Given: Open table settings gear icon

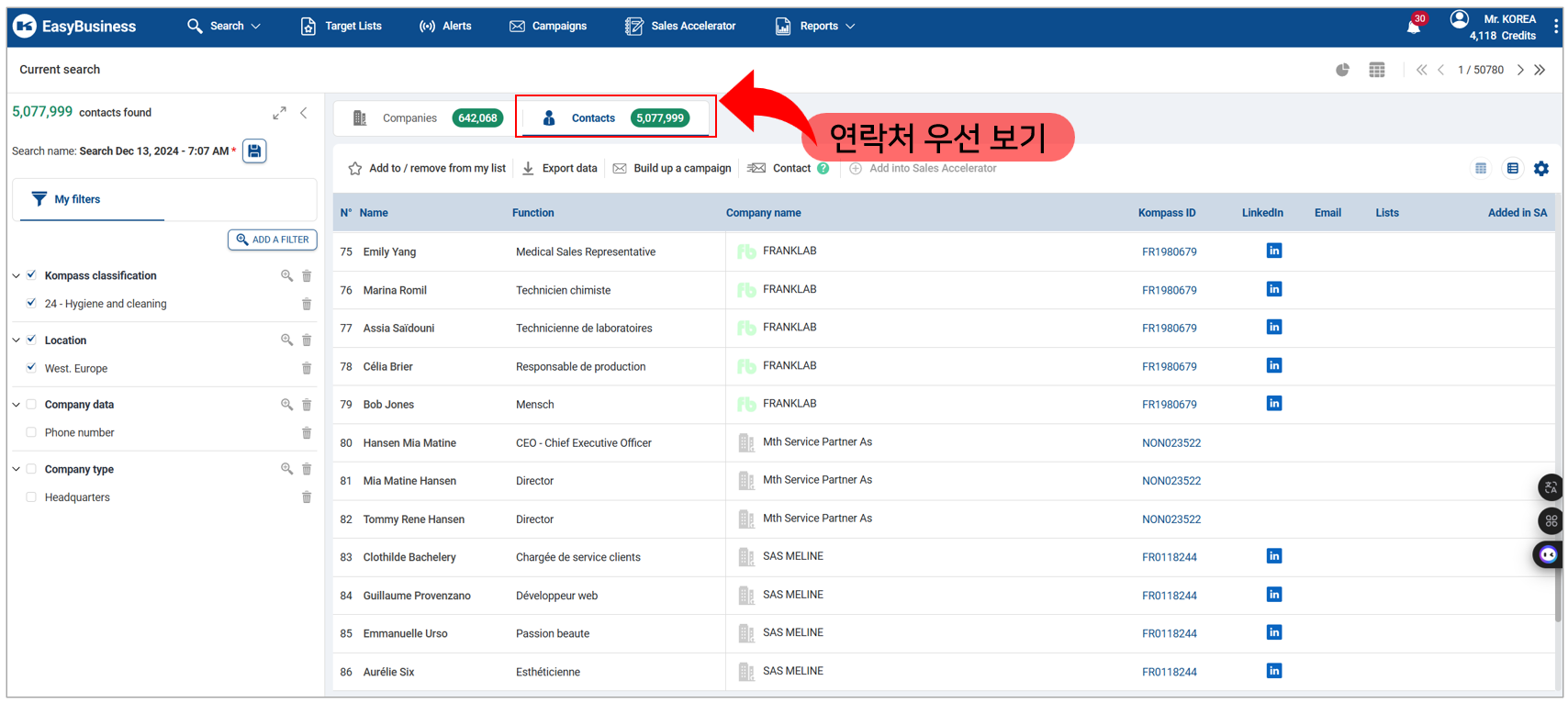Looking at the screenshot, I should (x=1541, y=168).
